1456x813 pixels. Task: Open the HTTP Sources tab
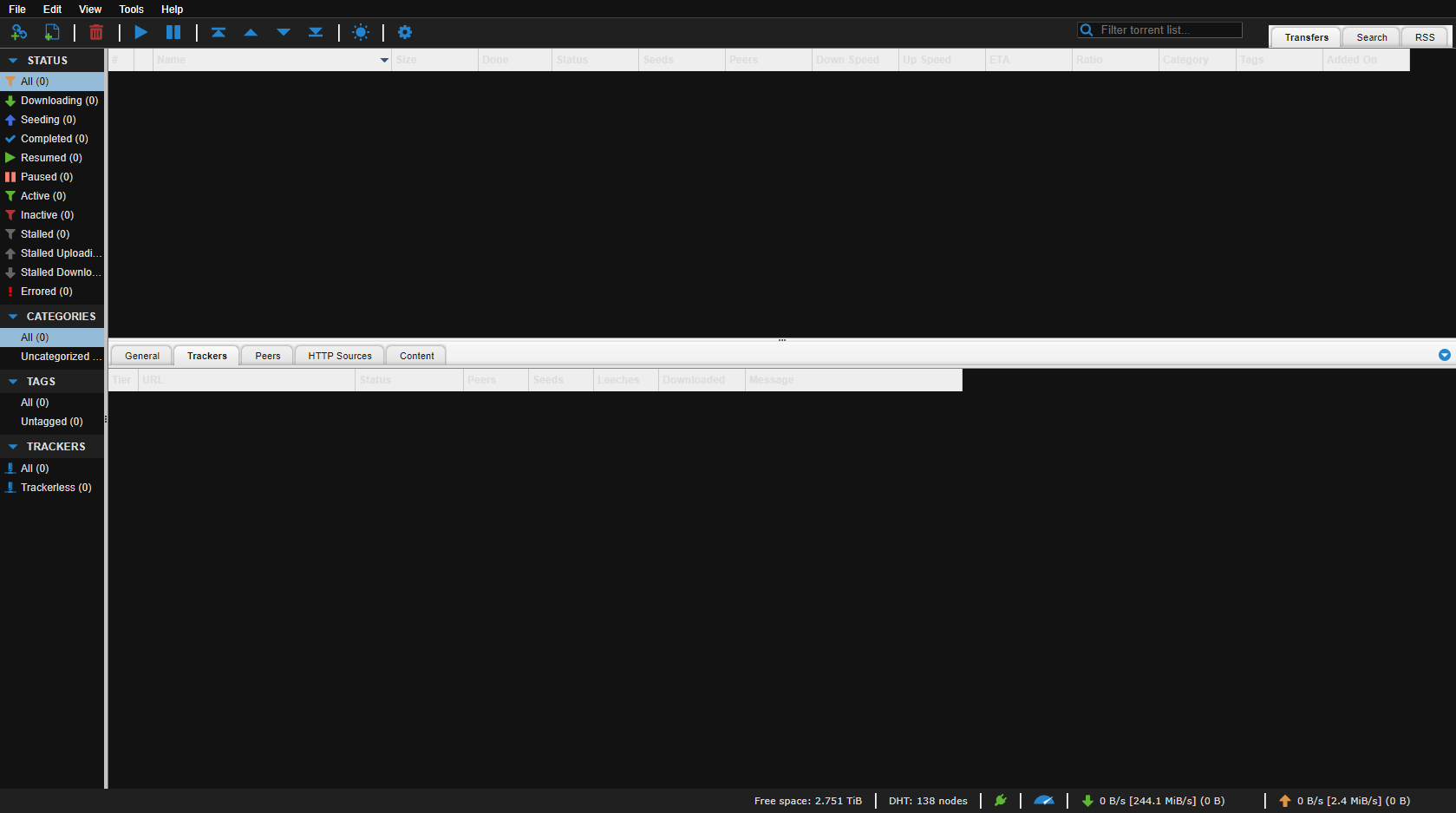[340, 356]
